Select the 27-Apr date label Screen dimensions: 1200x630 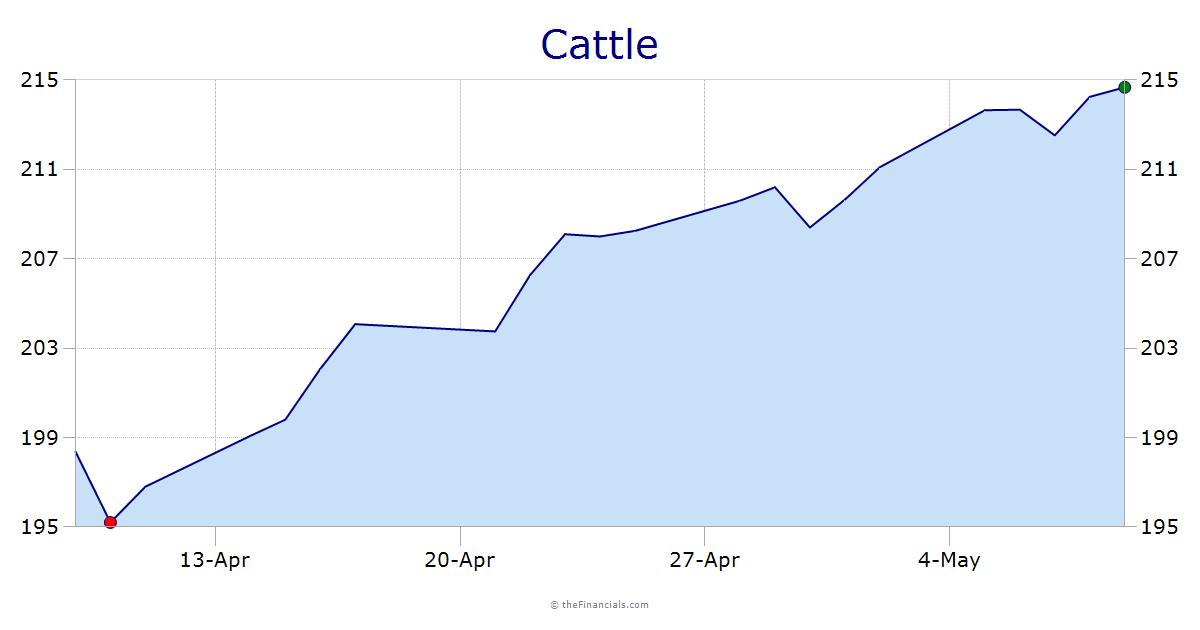pyautogui.click(x=705, y=560)
